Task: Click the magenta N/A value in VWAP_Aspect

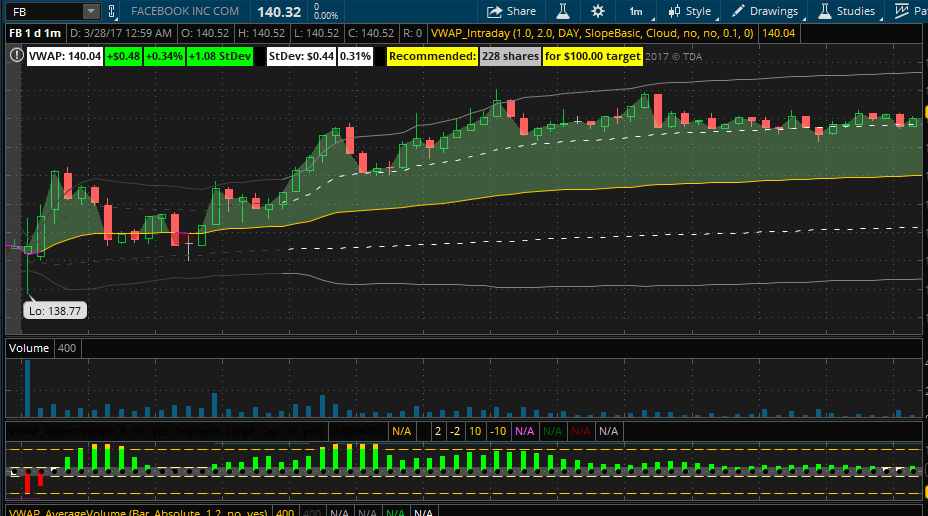Action: click(524, 431)
